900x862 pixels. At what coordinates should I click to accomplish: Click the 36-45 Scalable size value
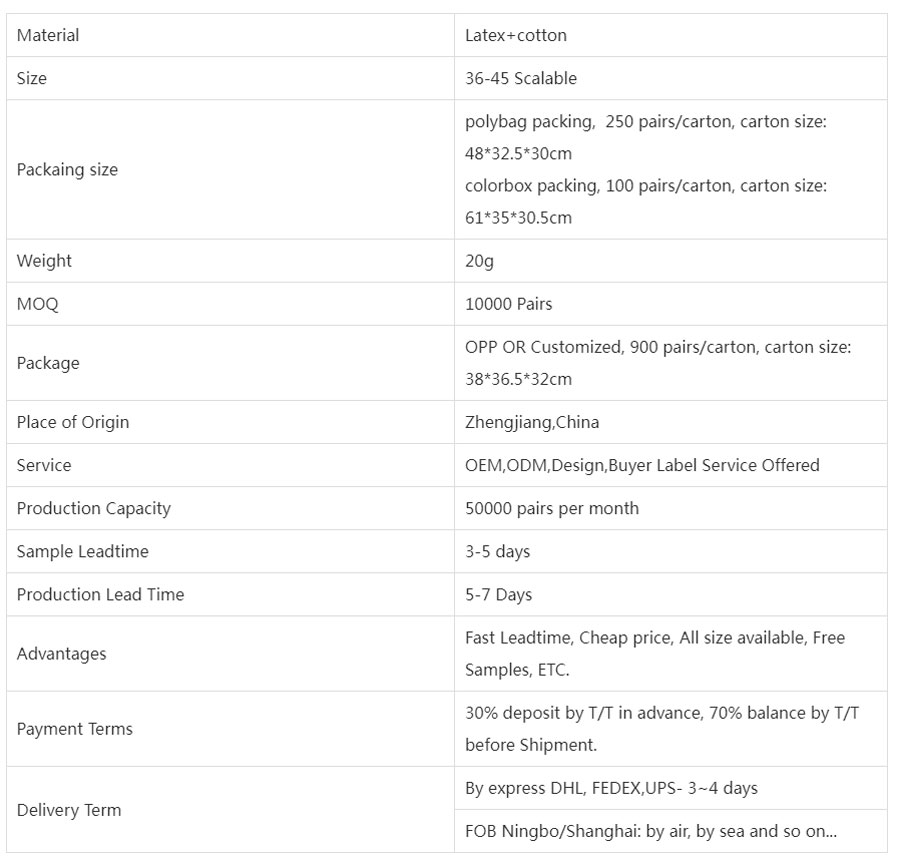click(x=521, y=78)
